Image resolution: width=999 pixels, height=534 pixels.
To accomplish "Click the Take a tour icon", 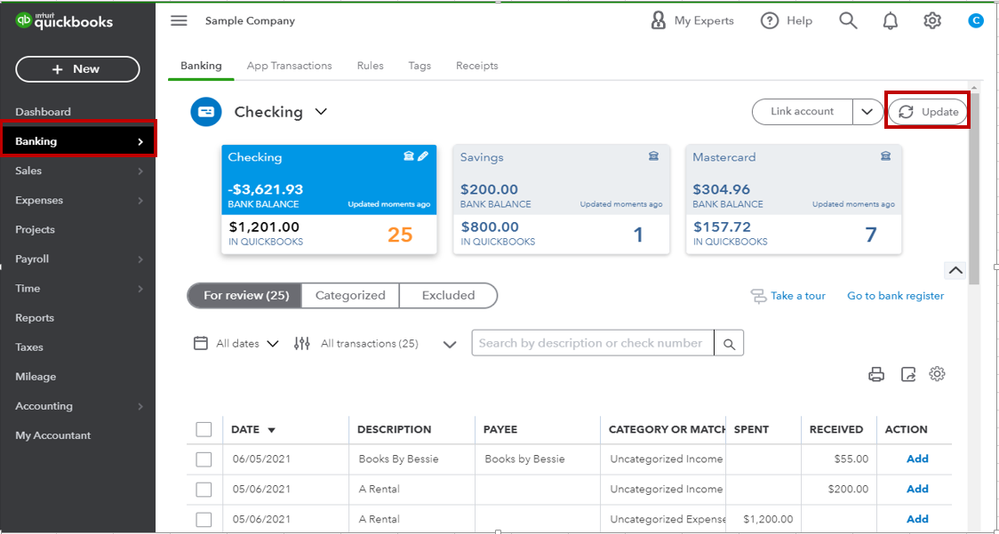I will [x=759, y=296].
